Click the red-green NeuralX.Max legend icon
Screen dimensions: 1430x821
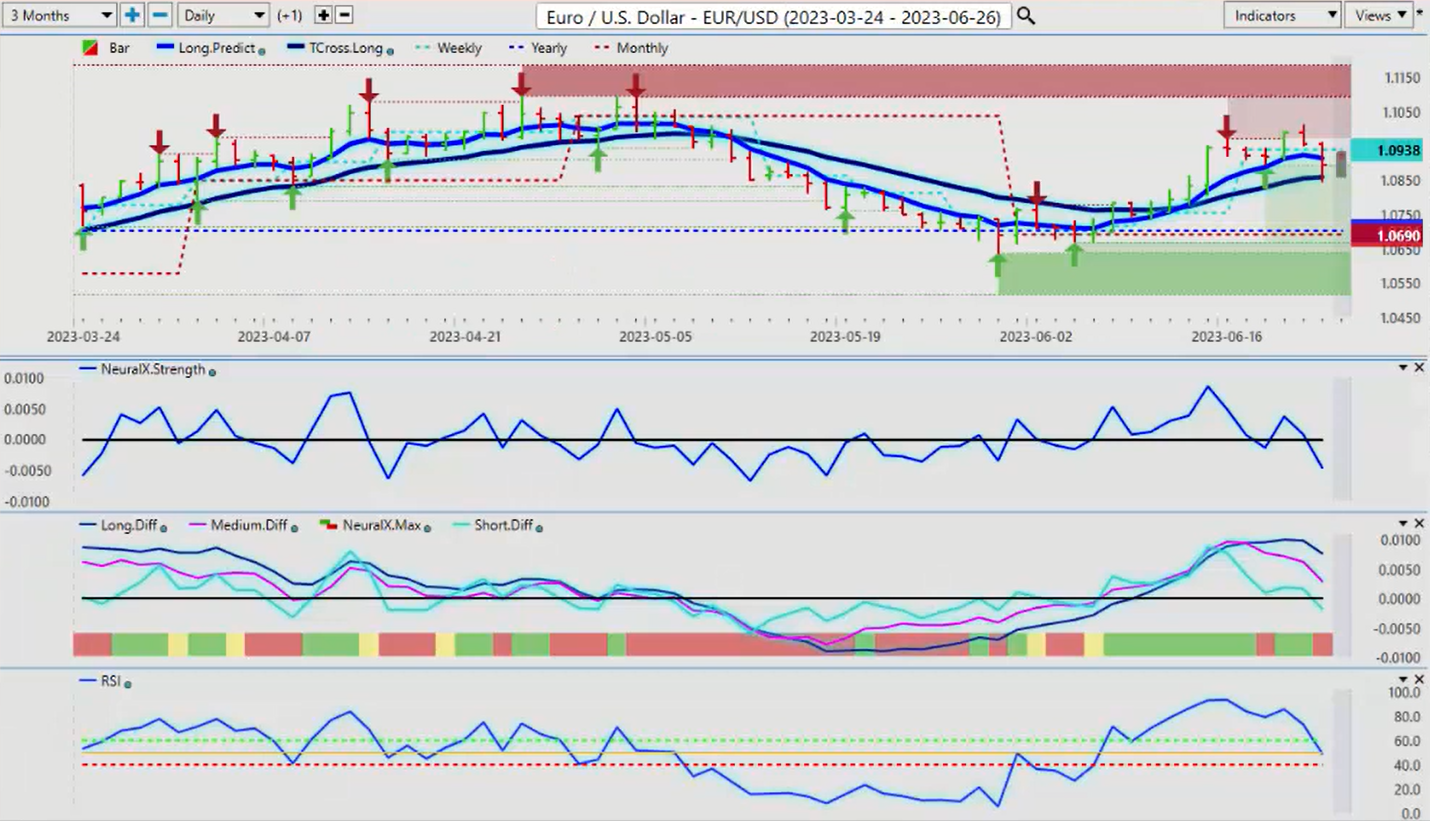[326, 524]
